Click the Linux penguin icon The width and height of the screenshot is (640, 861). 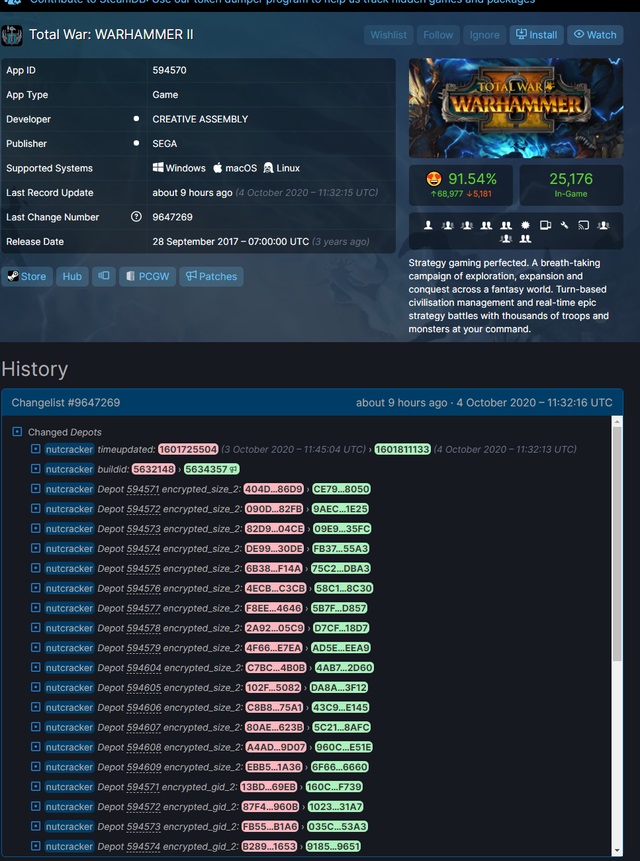coord(268,167)
